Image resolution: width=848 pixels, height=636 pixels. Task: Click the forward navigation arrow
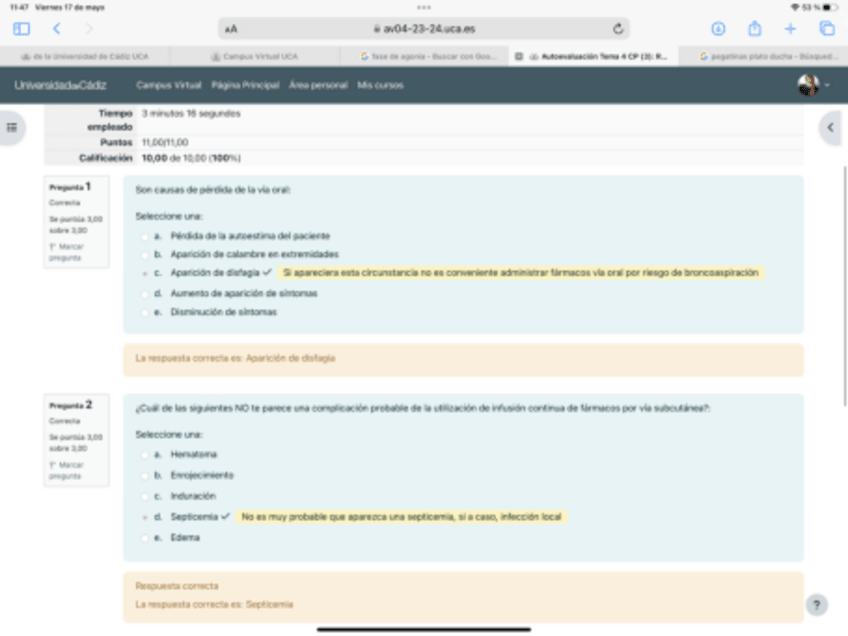[89, 29]
